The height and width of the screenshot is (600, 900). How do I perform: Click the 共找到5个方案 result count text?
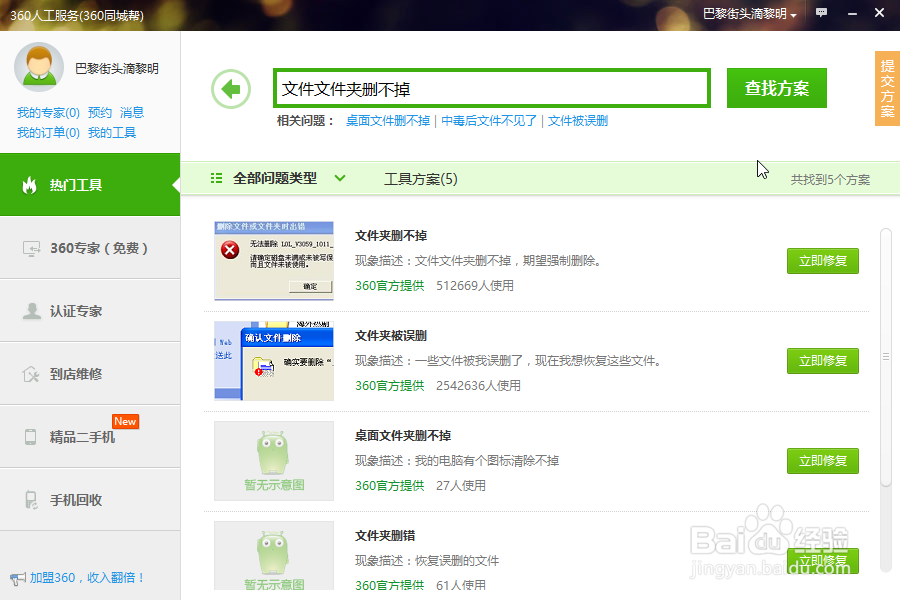pos(830,180)
